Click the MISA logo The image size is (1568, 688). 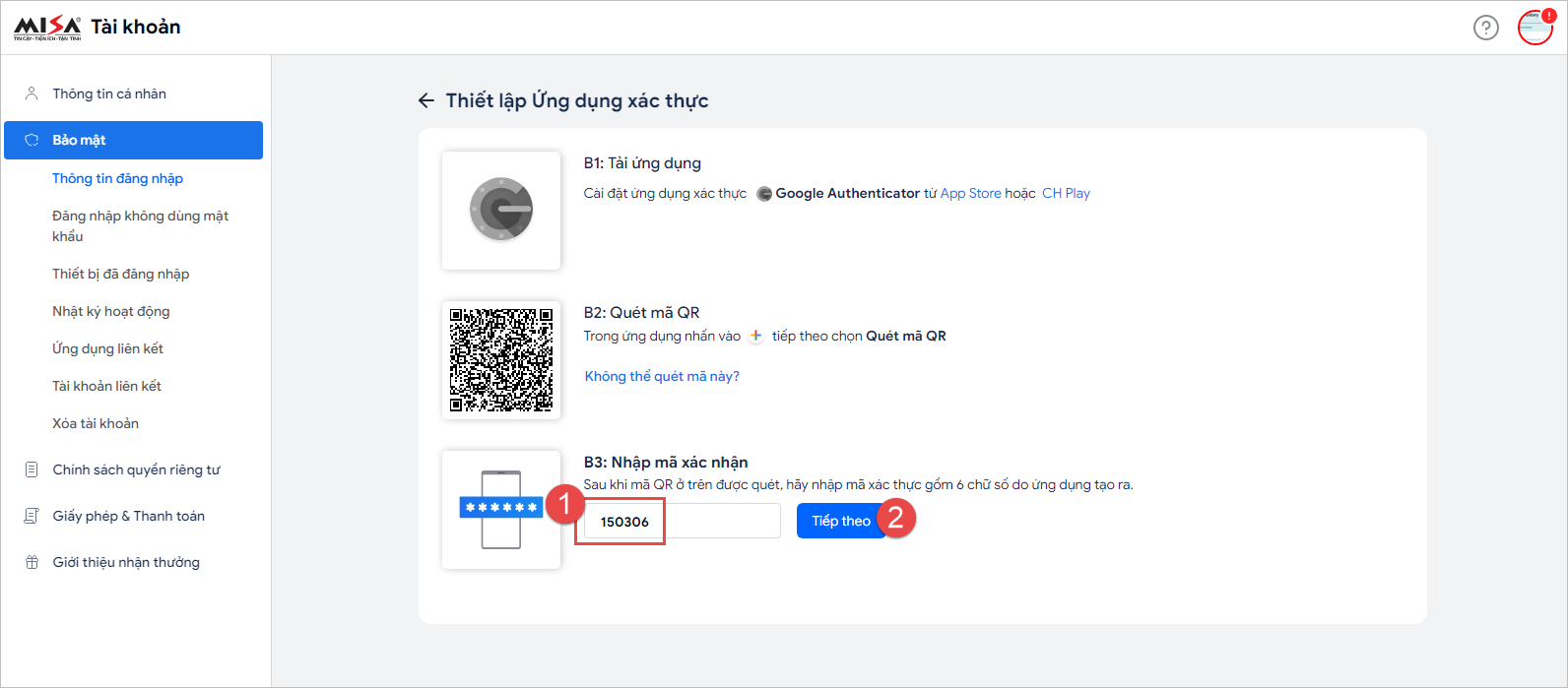[47, 28]
